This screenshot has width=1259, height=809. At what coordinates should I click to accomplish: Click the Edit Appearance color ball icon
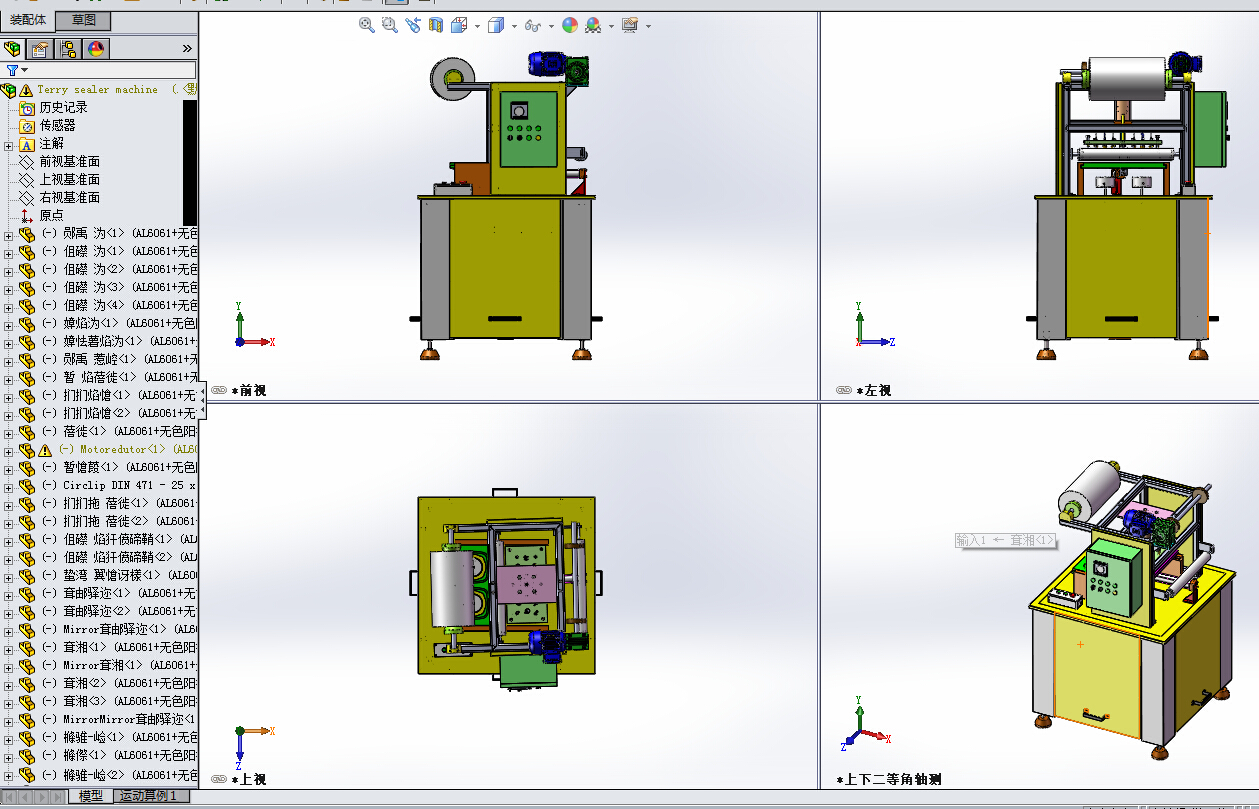pos(570,25)
